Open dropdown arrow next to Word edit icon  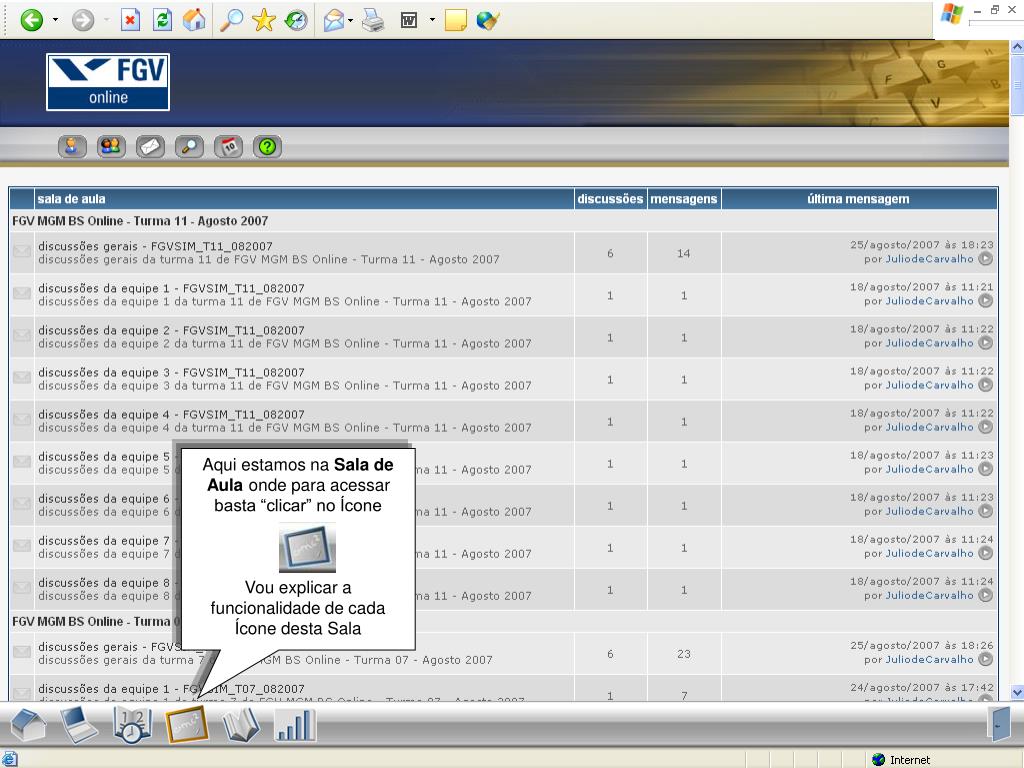tap(432, 20)
